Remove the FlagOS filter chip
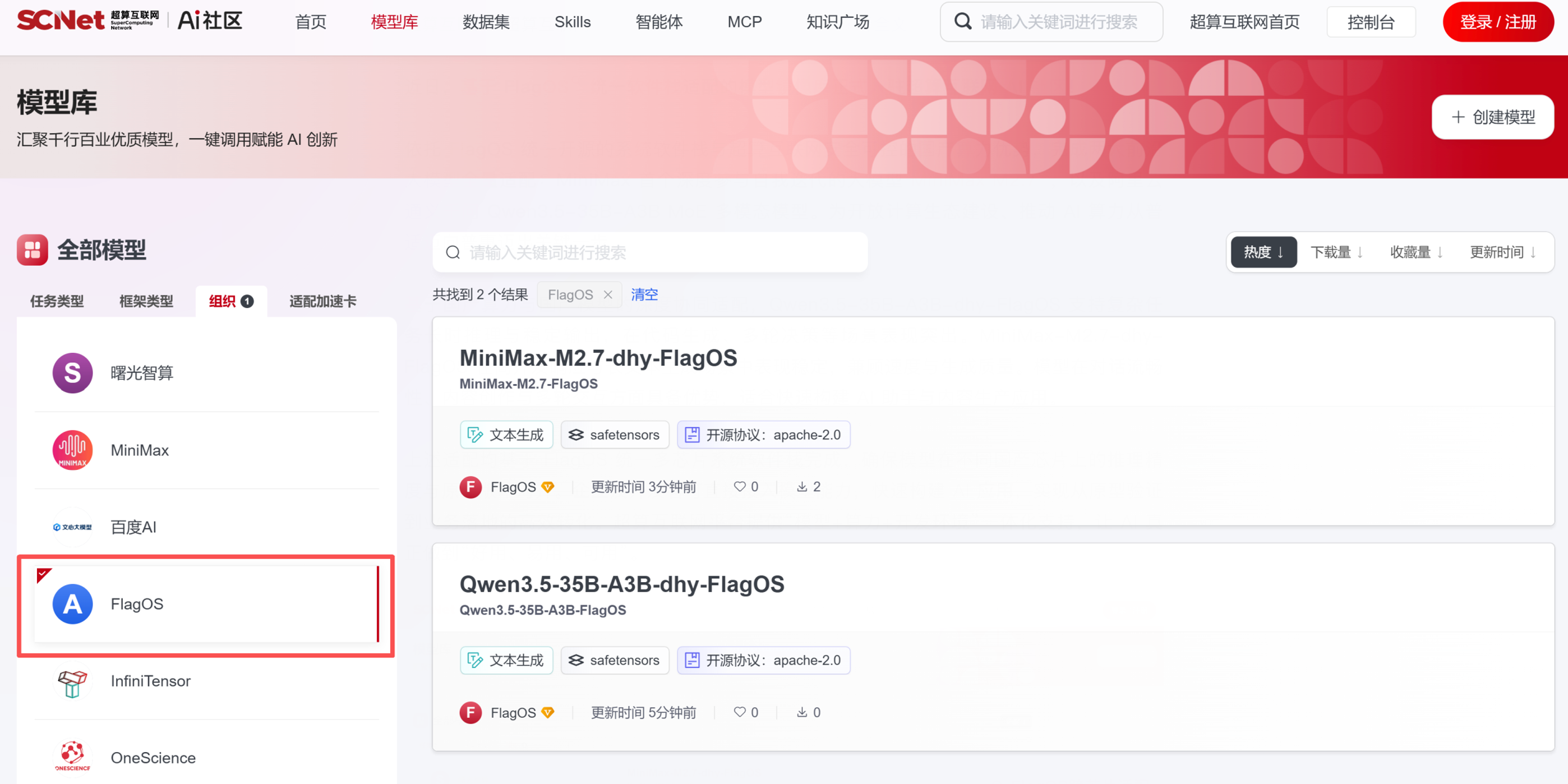This screenshot has width=1568, height=784. coord(607,294)
